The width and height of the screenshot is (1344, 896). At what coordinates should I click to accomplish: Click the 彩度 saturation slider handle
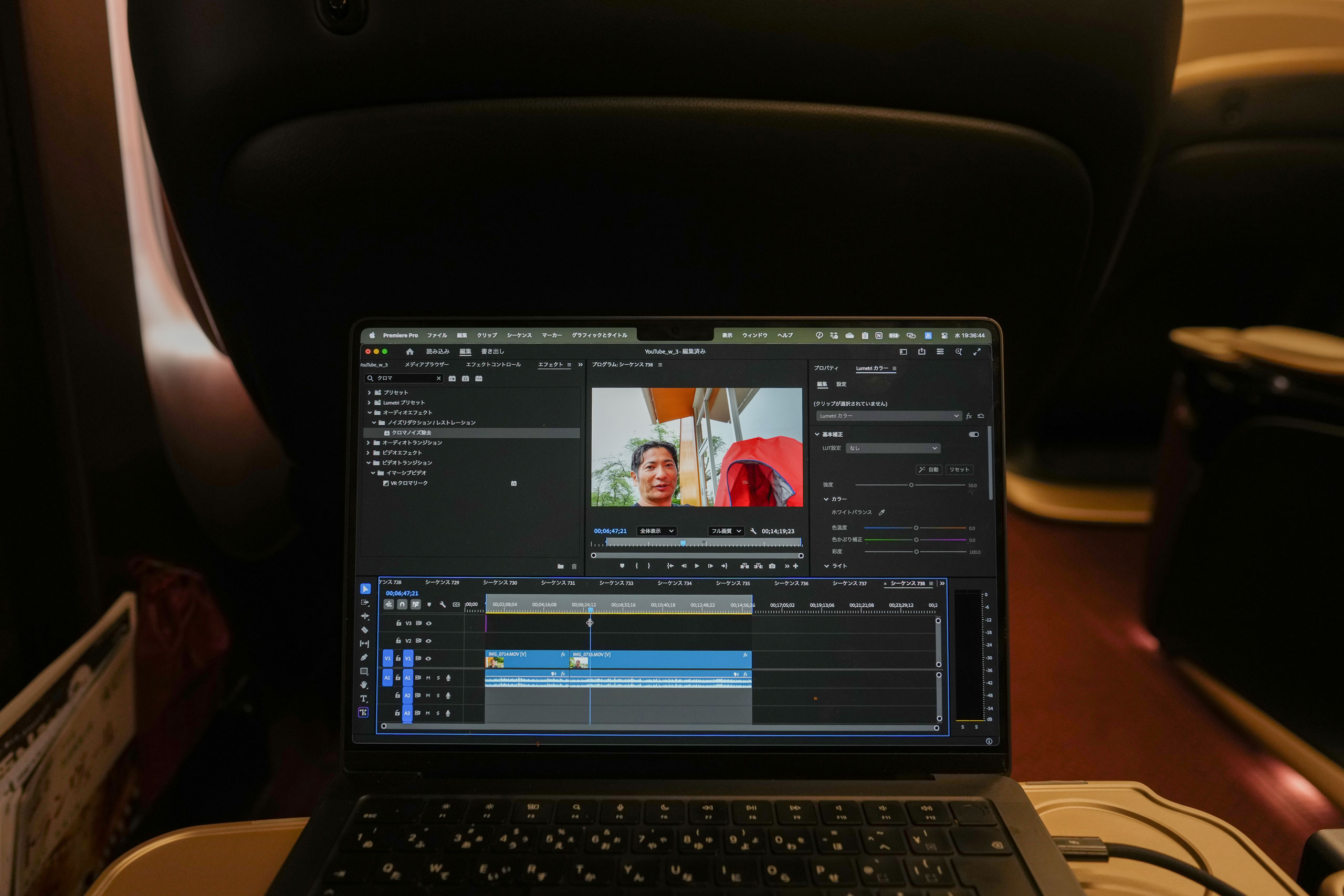pos(917,552)
